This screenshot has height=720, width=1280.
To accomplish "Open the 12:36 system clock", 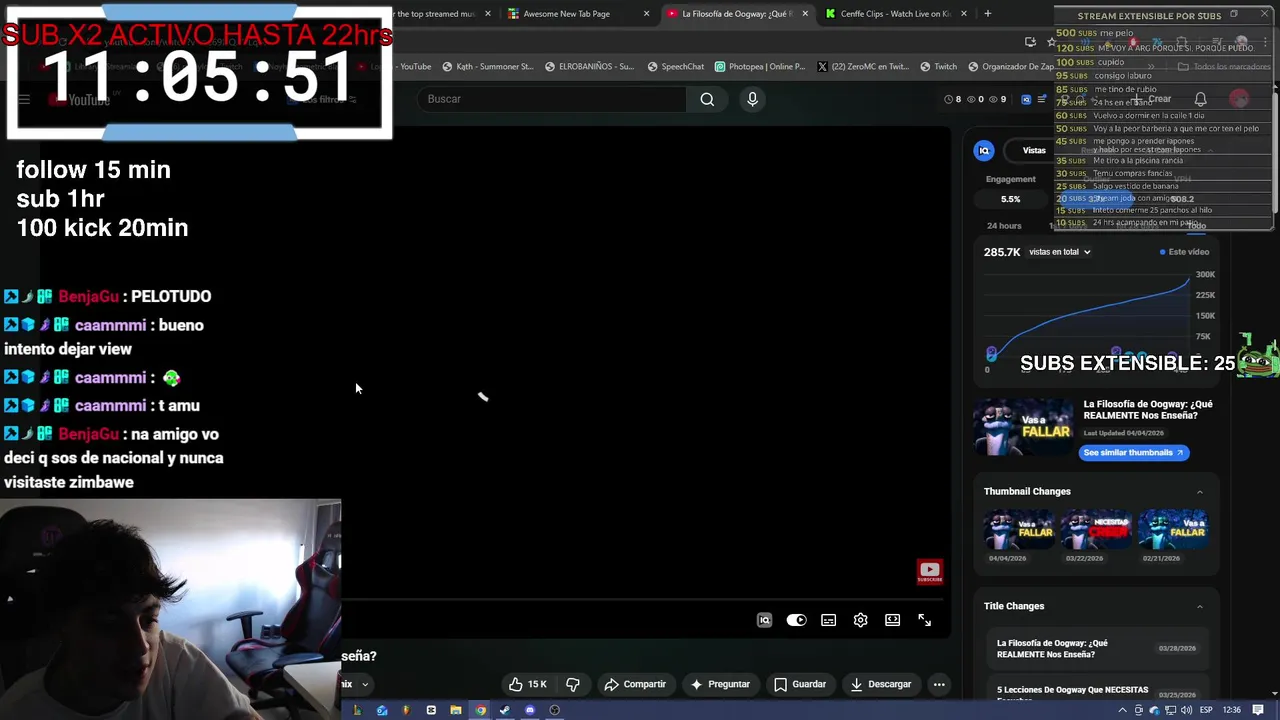I will click(1232, 710).
